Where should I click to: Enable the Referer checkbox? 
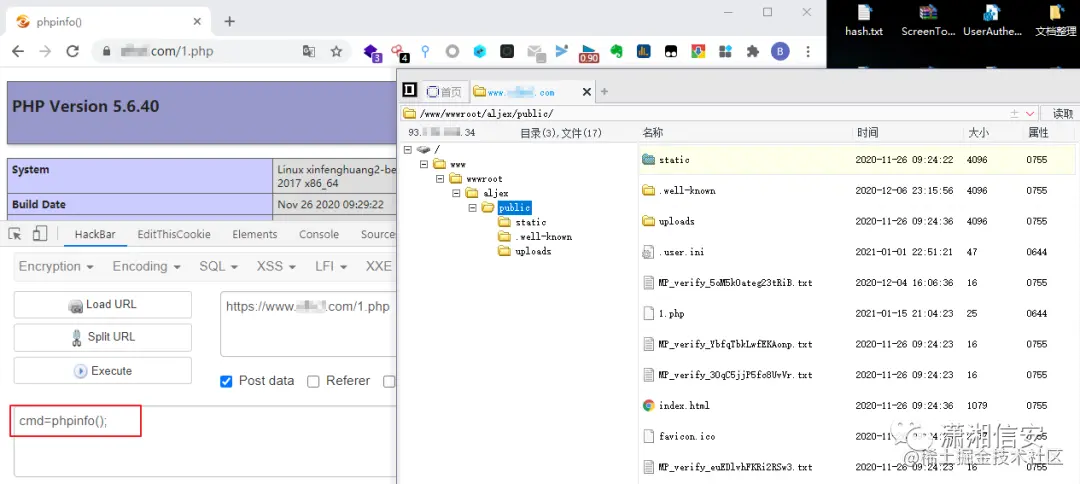(313, 381)
